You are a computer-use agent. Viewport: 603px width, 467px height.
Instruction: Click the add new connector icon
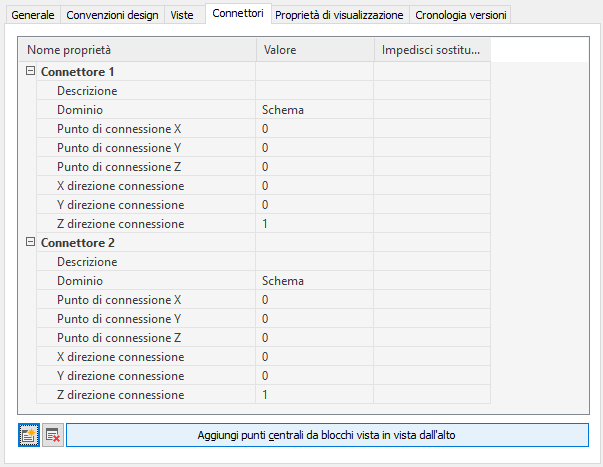pyautogui.click(x=29, y=435)
